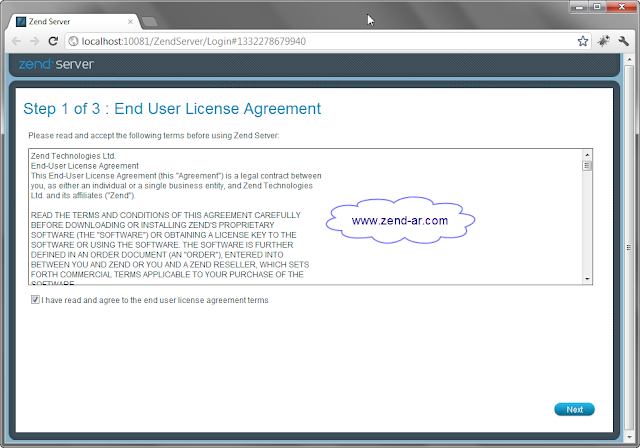640x448 pixels.
Task: Close the Zend Server tab
Action: coord(130,22)
